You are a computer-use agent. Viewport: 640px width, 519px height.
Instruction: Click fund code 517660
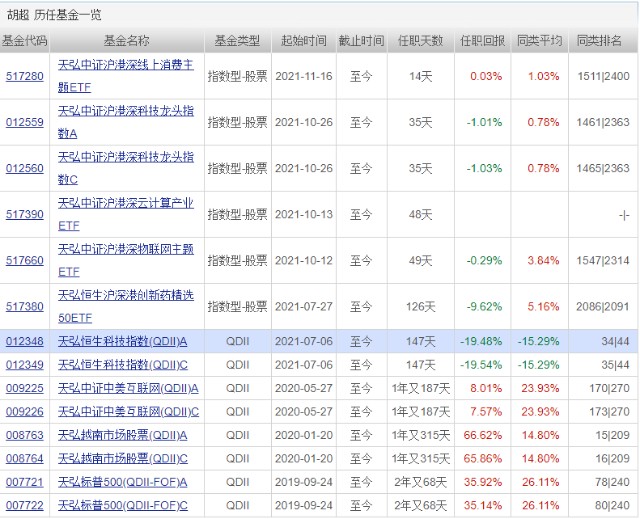(24, 261)
